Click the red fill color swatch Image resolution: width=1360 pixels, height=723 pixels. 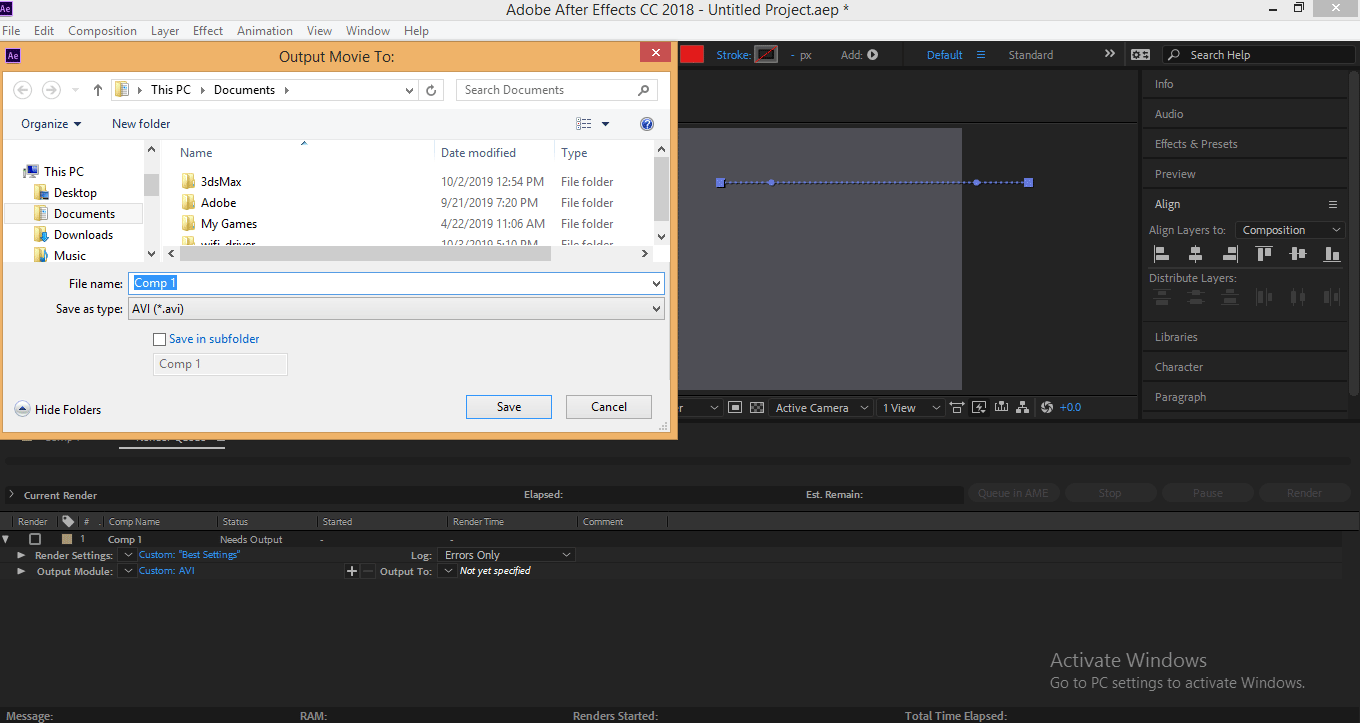[692, 55]
